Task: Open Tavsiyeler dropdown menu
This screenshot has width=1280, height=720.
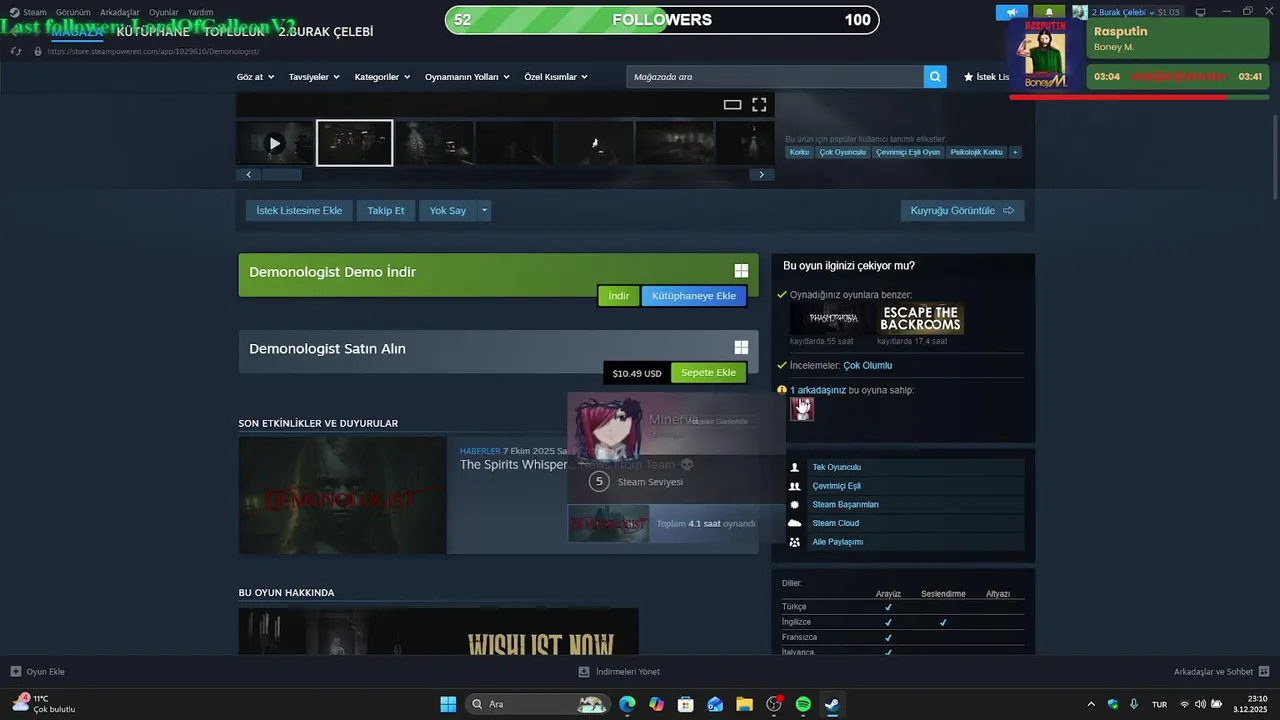Action: click(x=314, y=77)
